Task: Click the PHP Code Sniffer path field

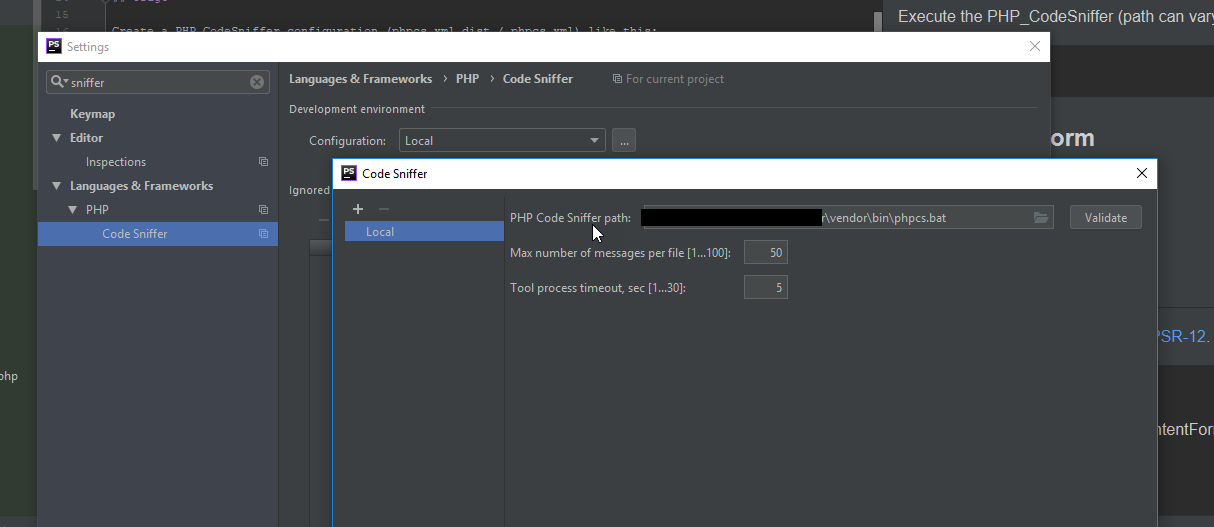Action: [848, 218]
